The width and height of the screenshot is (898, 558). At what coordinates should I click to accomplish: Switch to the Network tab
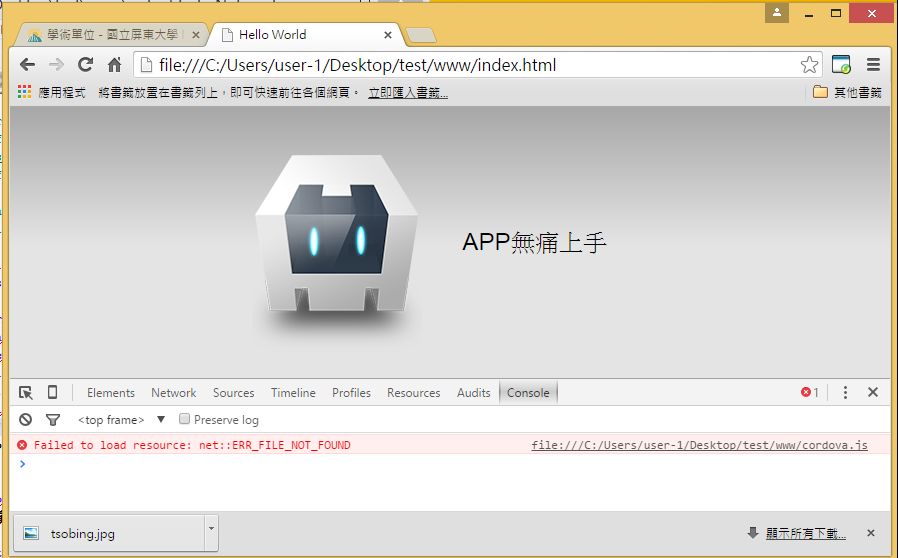[x=173, y=393]
